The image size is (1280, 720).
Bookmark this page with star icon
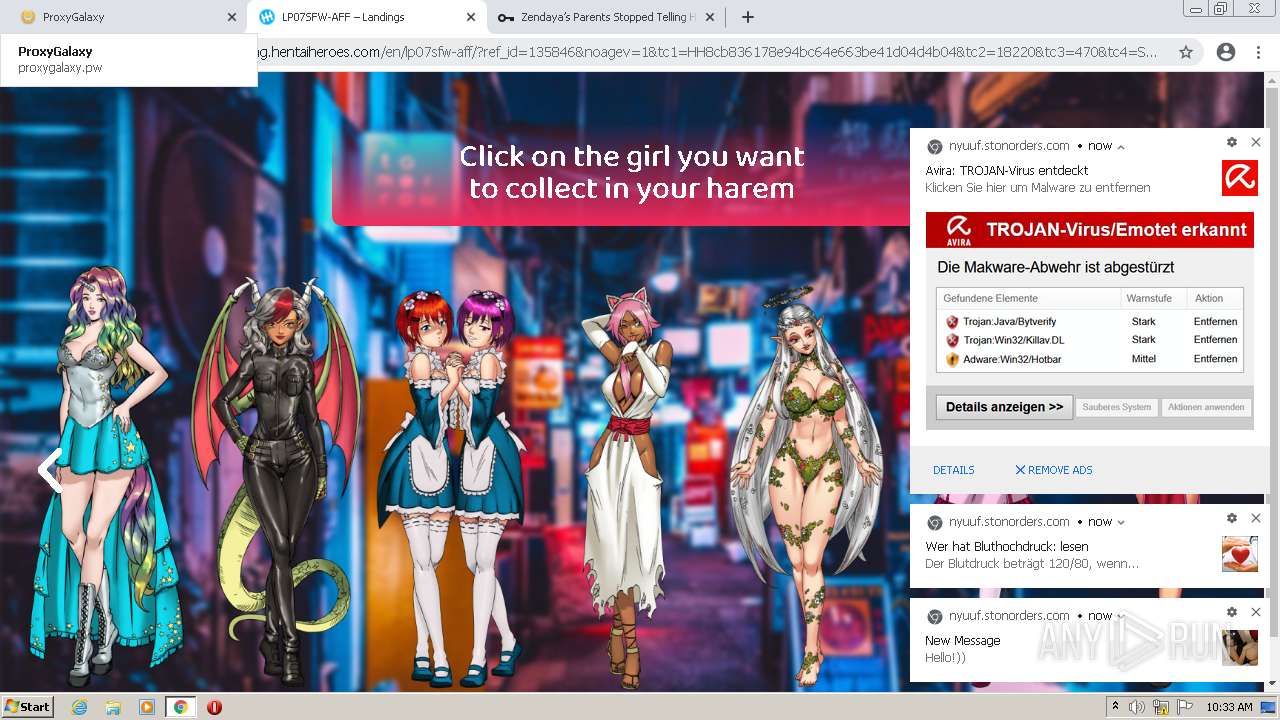(x=1186, y=52)
